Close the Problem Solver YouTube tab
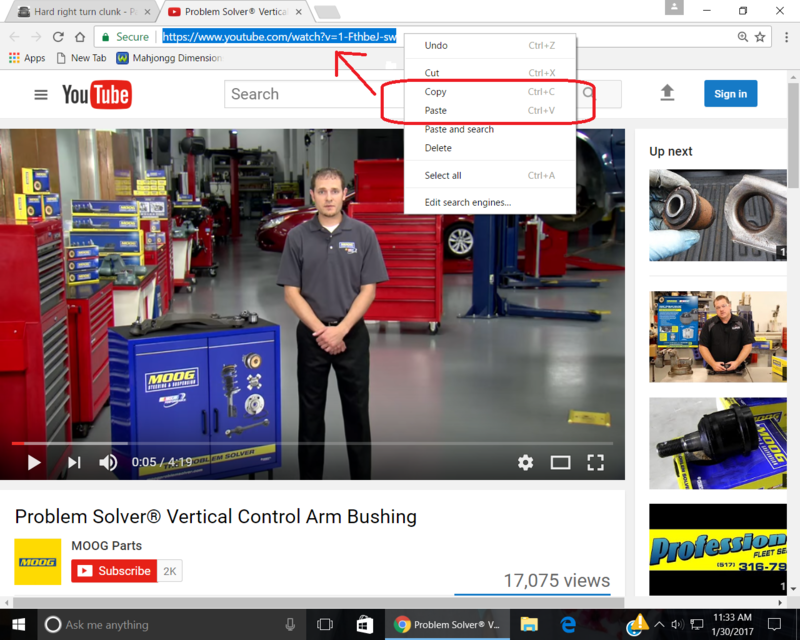The height and width of the screenshot is (640, 800). click(x=298, y=12)
